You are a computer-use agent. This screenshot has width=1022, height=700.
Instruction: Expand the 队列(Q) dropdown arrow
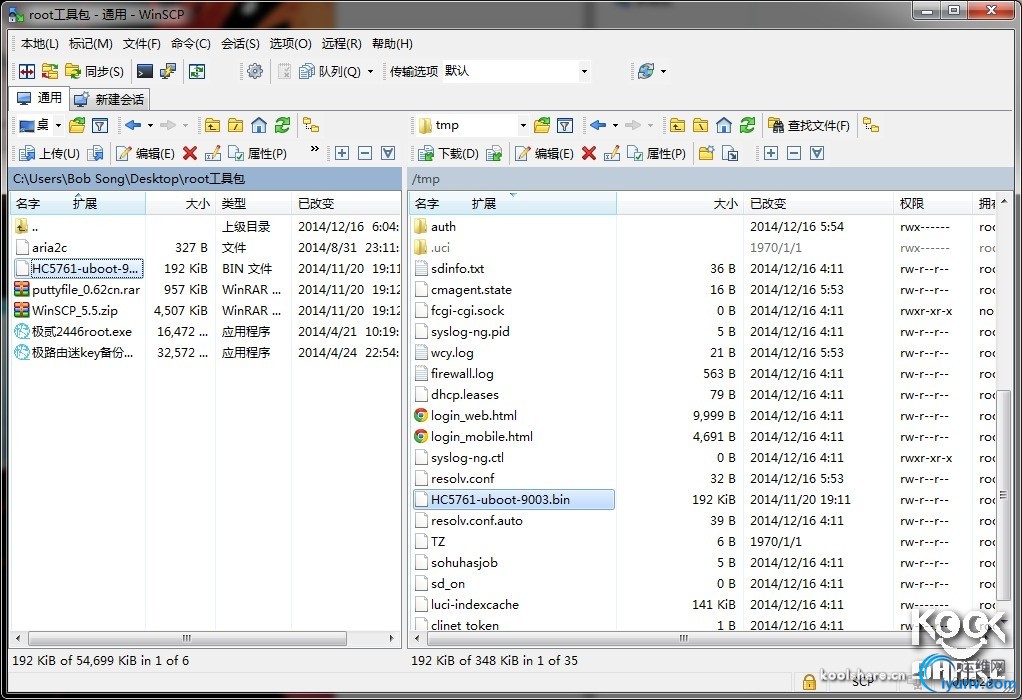(x=370, y=71)
